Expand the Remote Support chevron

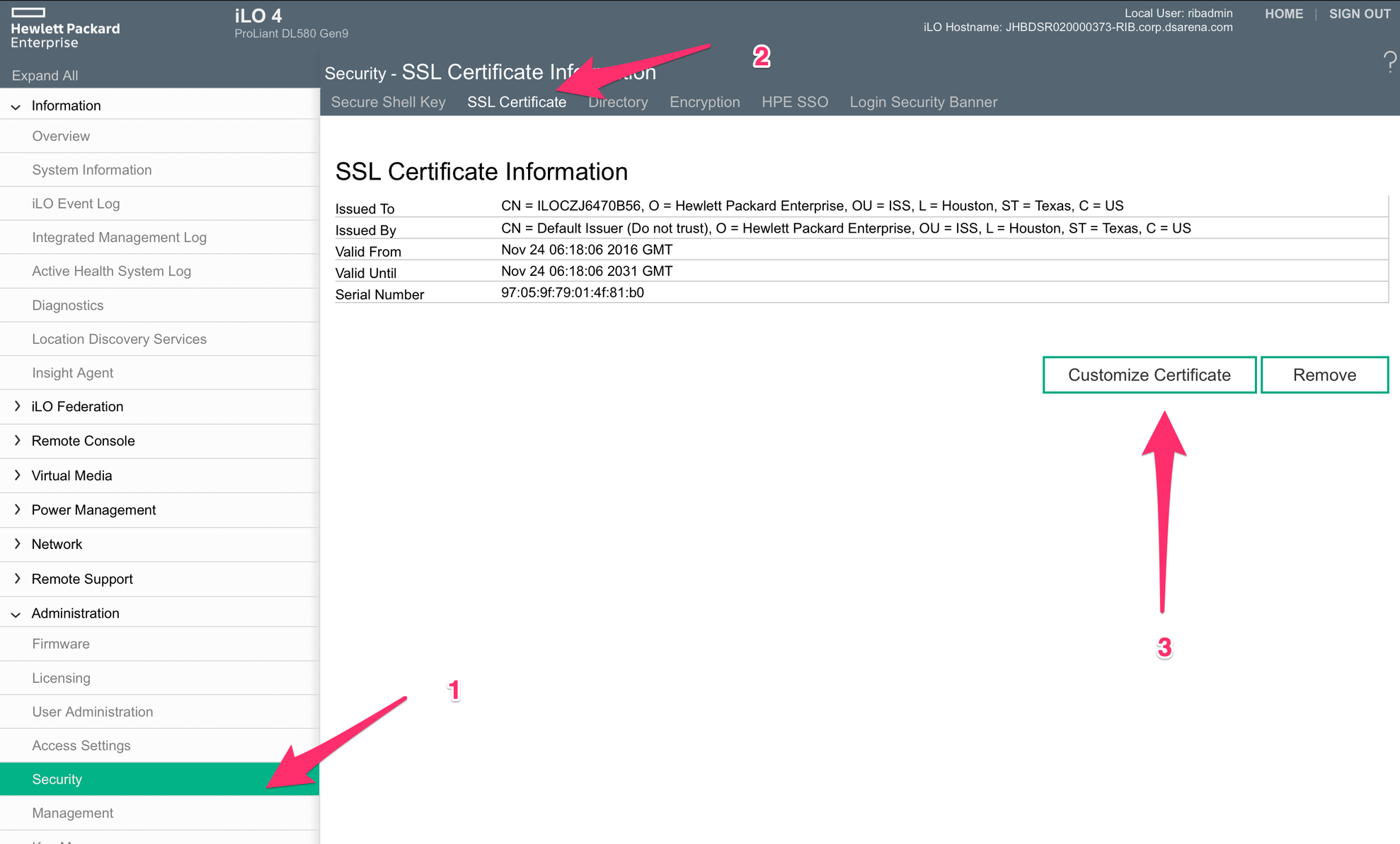click(16, 578)
